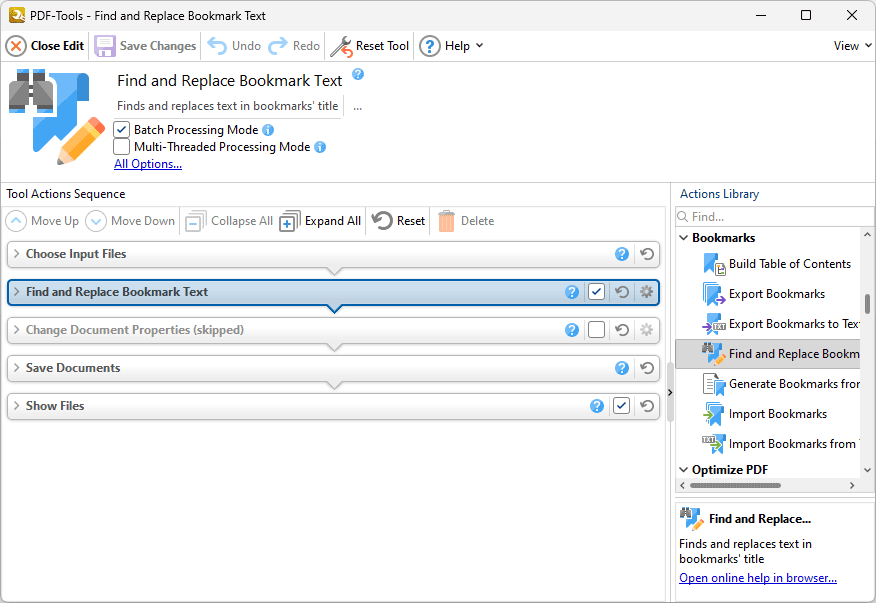Click the help icon on Save Documents

(x=622, y=368)
